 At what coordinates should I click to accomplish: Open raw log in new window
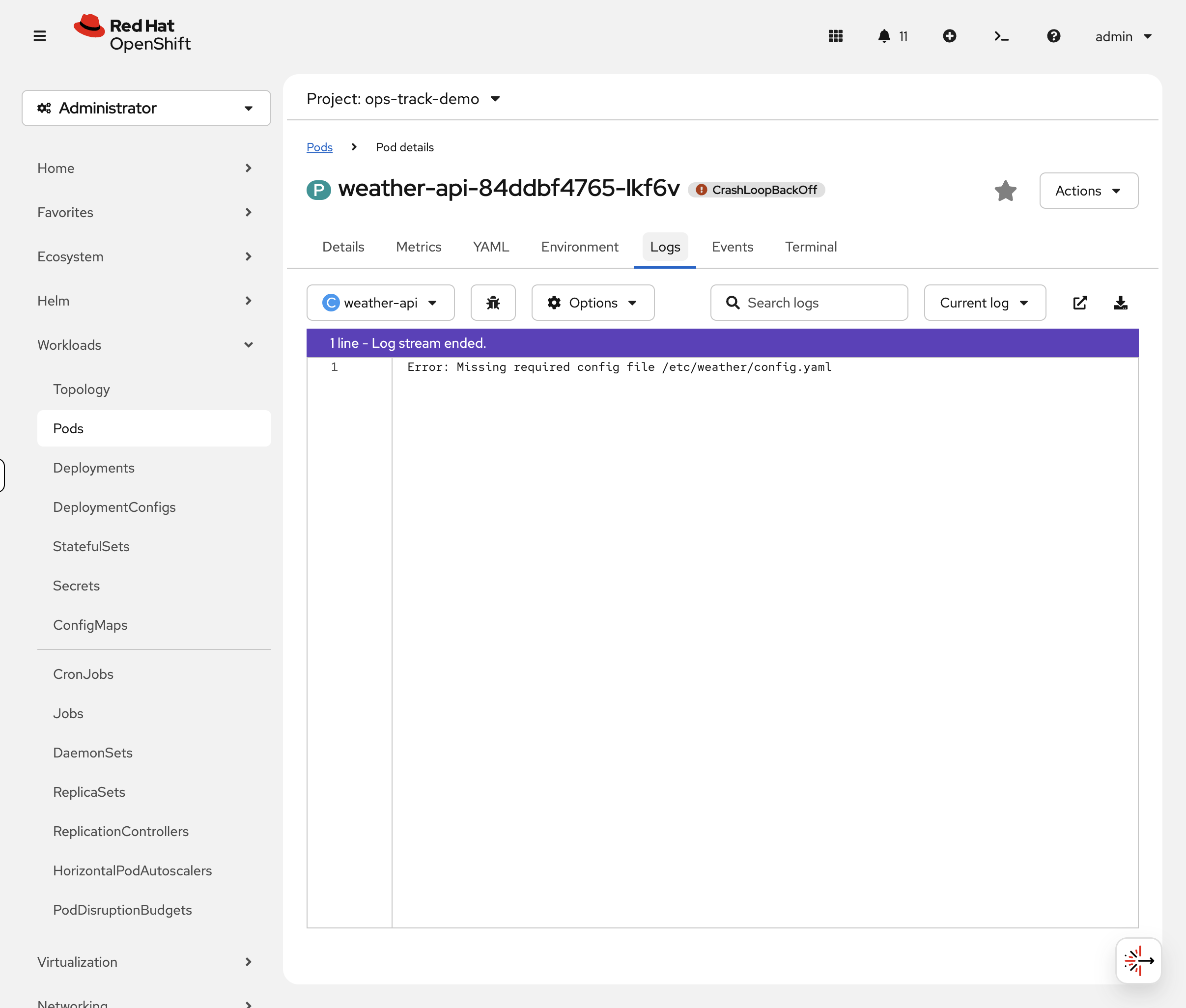(1080, 302)
